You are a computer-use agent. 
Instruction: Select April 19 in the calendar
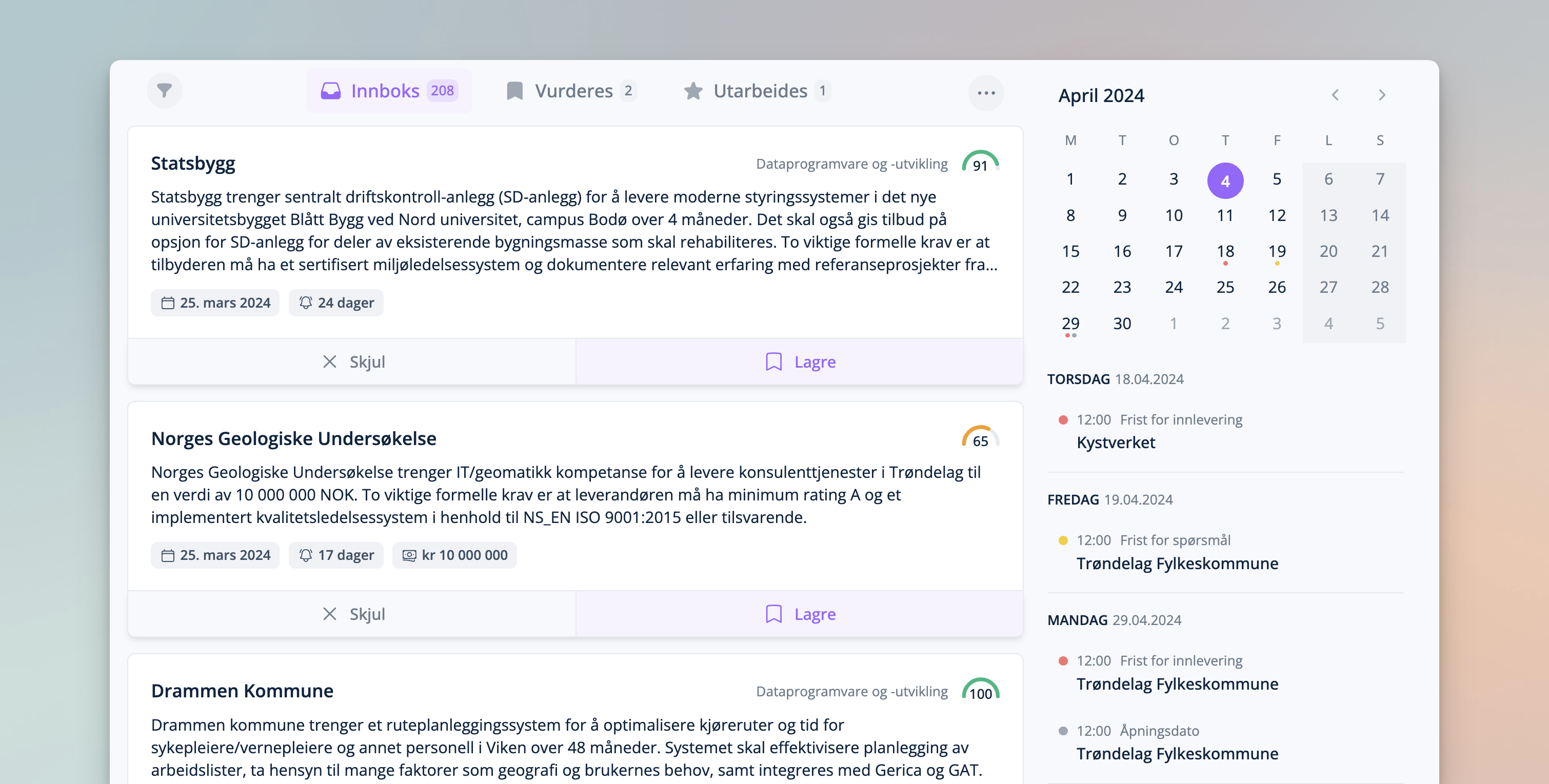1277,251
